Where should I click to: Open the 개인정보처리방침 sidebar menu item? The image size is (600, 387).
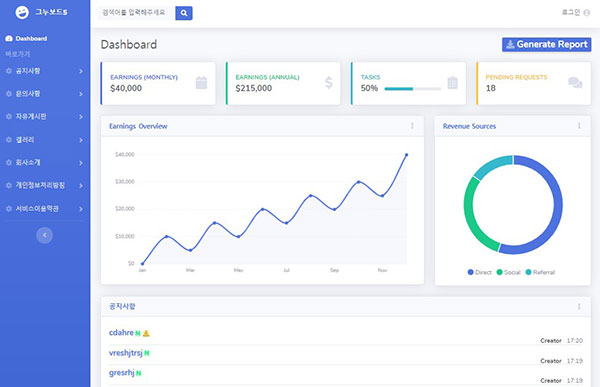(44, 185)
